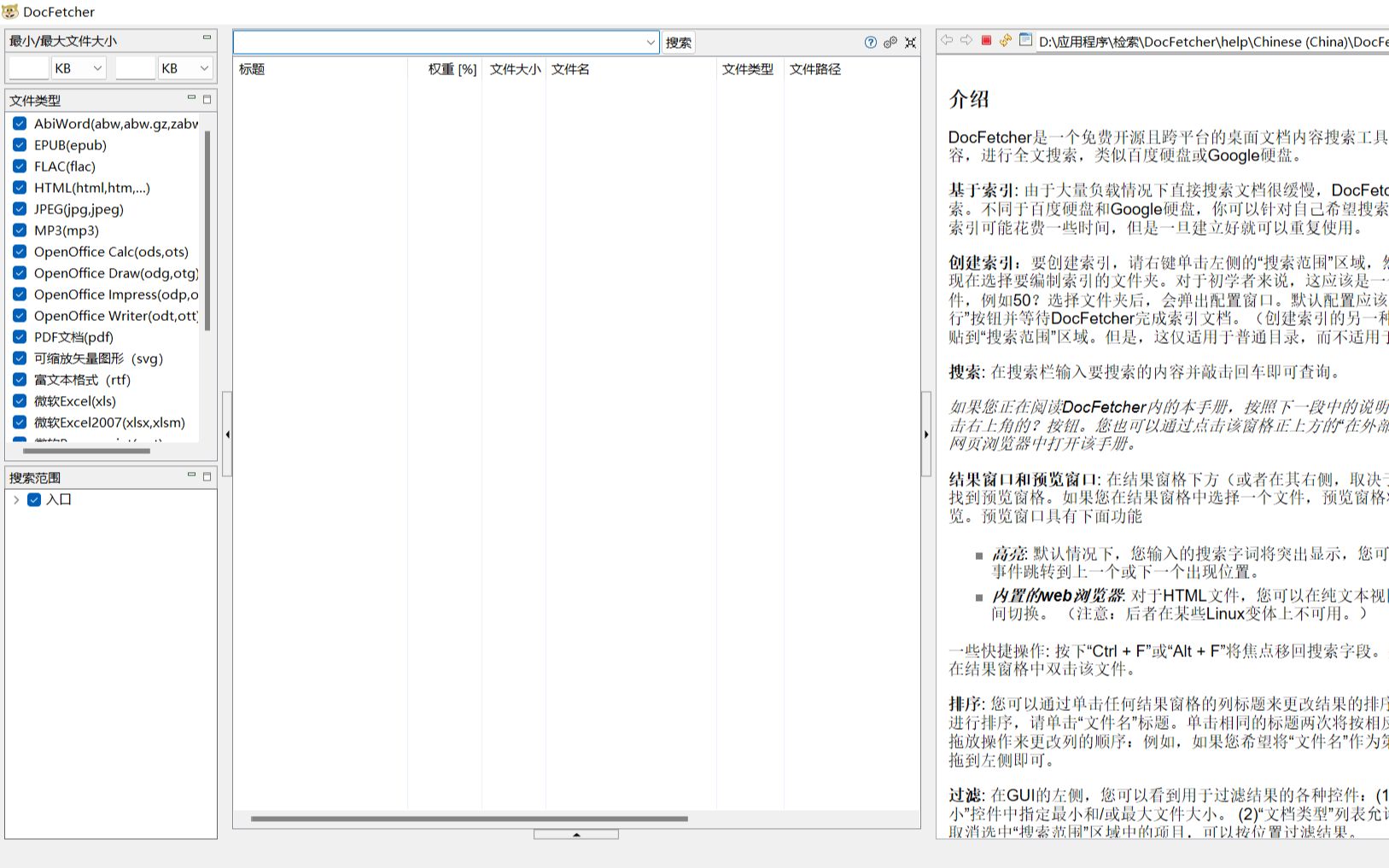Viewport: 1389px width, 868px height.
Task: Click the minimize-to-tray icon beside preferences
Action: pos(911,43)
